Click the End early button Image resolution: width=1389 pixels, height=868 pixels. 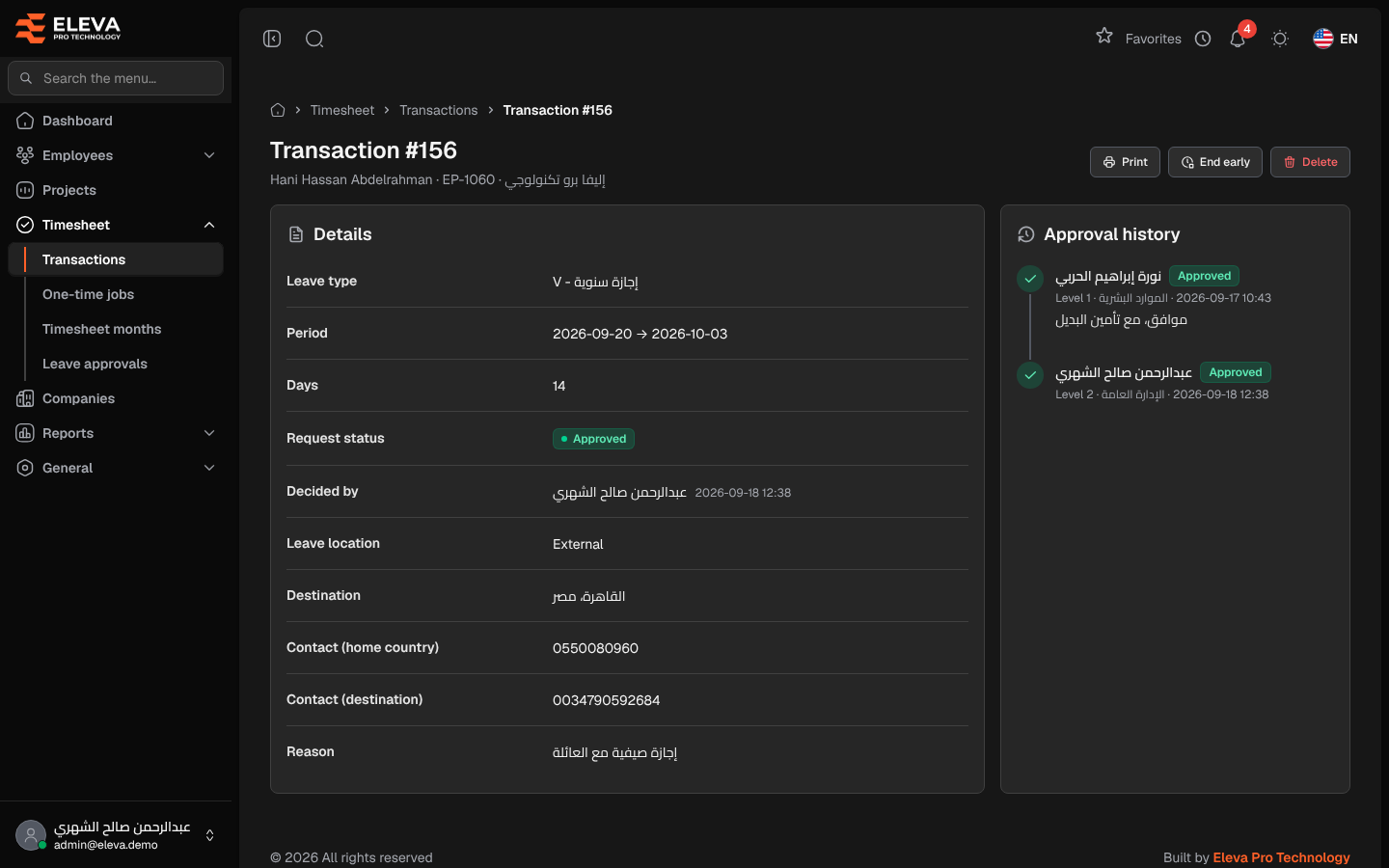tap(1215, 162)
